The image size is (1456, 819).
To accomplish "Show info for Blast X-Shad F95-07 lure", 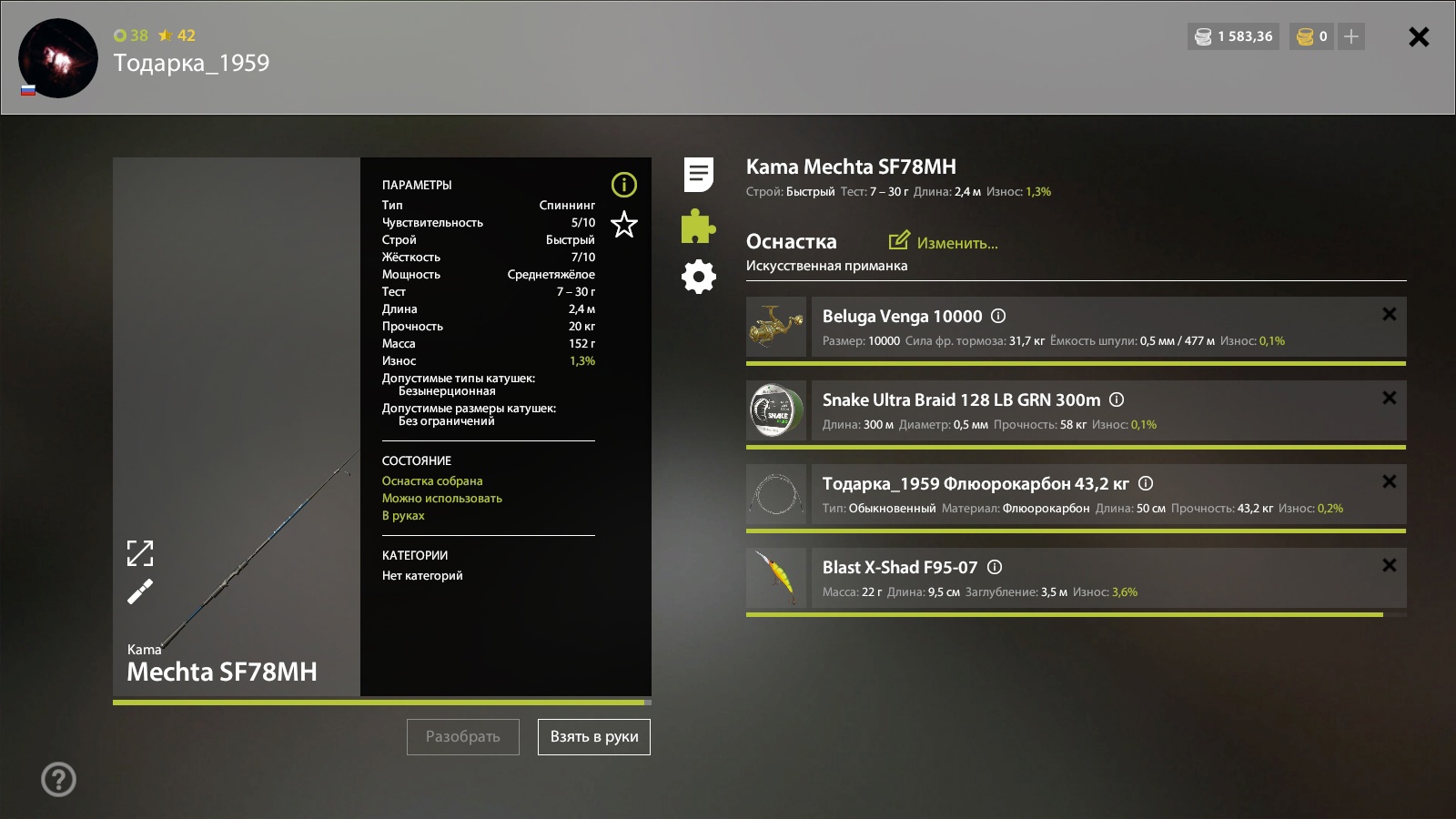I will (995, 567).
